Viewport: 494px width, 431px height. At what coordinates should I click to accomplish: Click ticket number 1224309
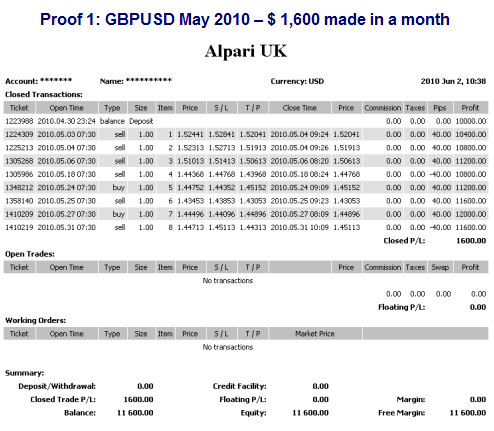click(x=19, y=135)
